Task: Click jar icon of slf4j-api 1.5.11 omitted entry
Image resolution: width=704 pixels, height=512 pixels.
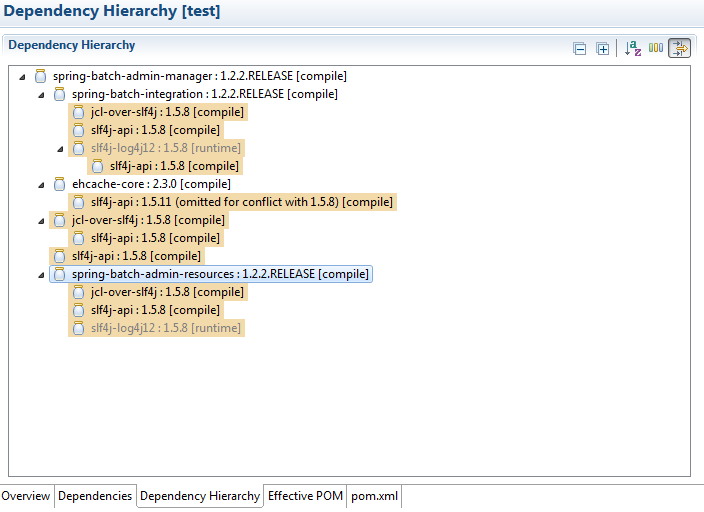Action: pos(79,202)
